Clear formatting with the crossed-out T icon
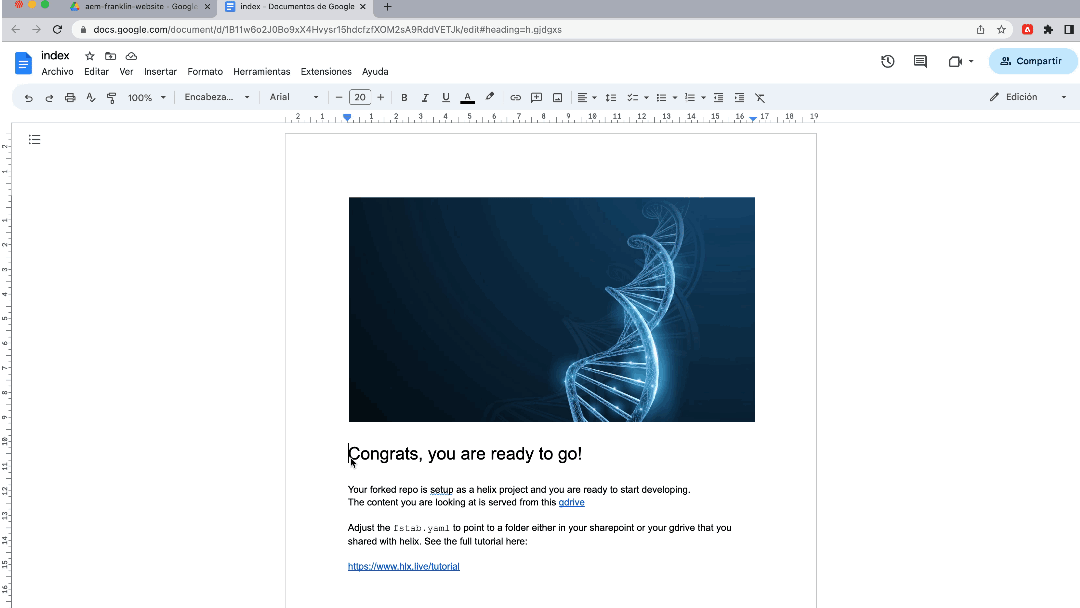Viewport: 1080px width, 608px height. pos(760,98)
